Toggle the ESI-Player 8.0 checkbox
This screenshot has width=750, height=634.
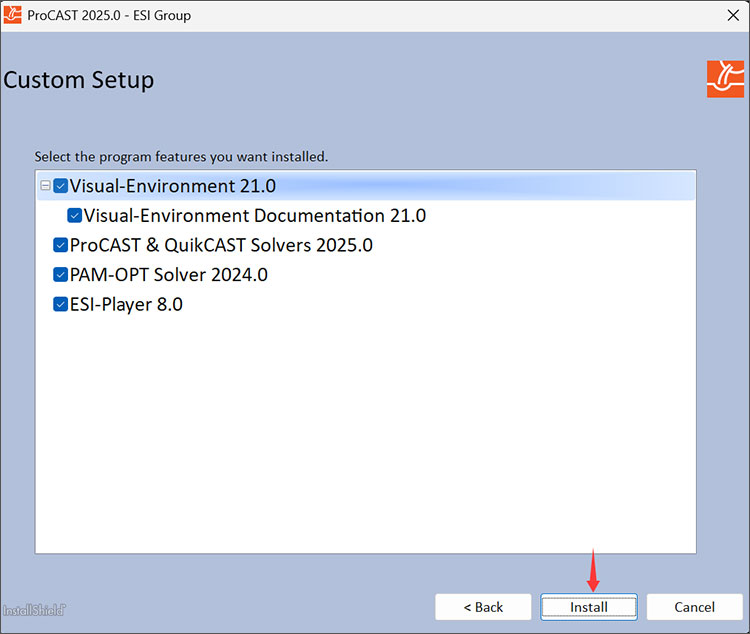(x=60, y=304)
